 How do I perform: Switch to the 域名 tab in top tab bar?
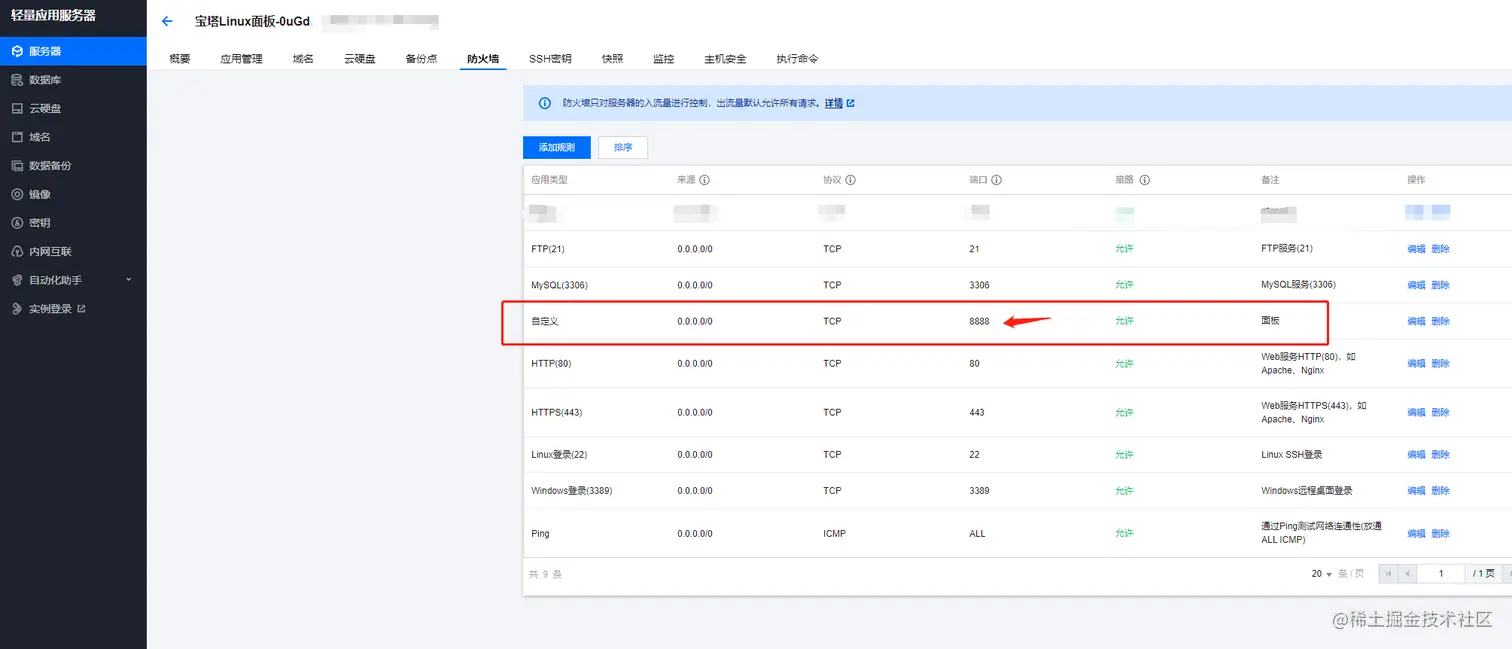pos(303,59)
